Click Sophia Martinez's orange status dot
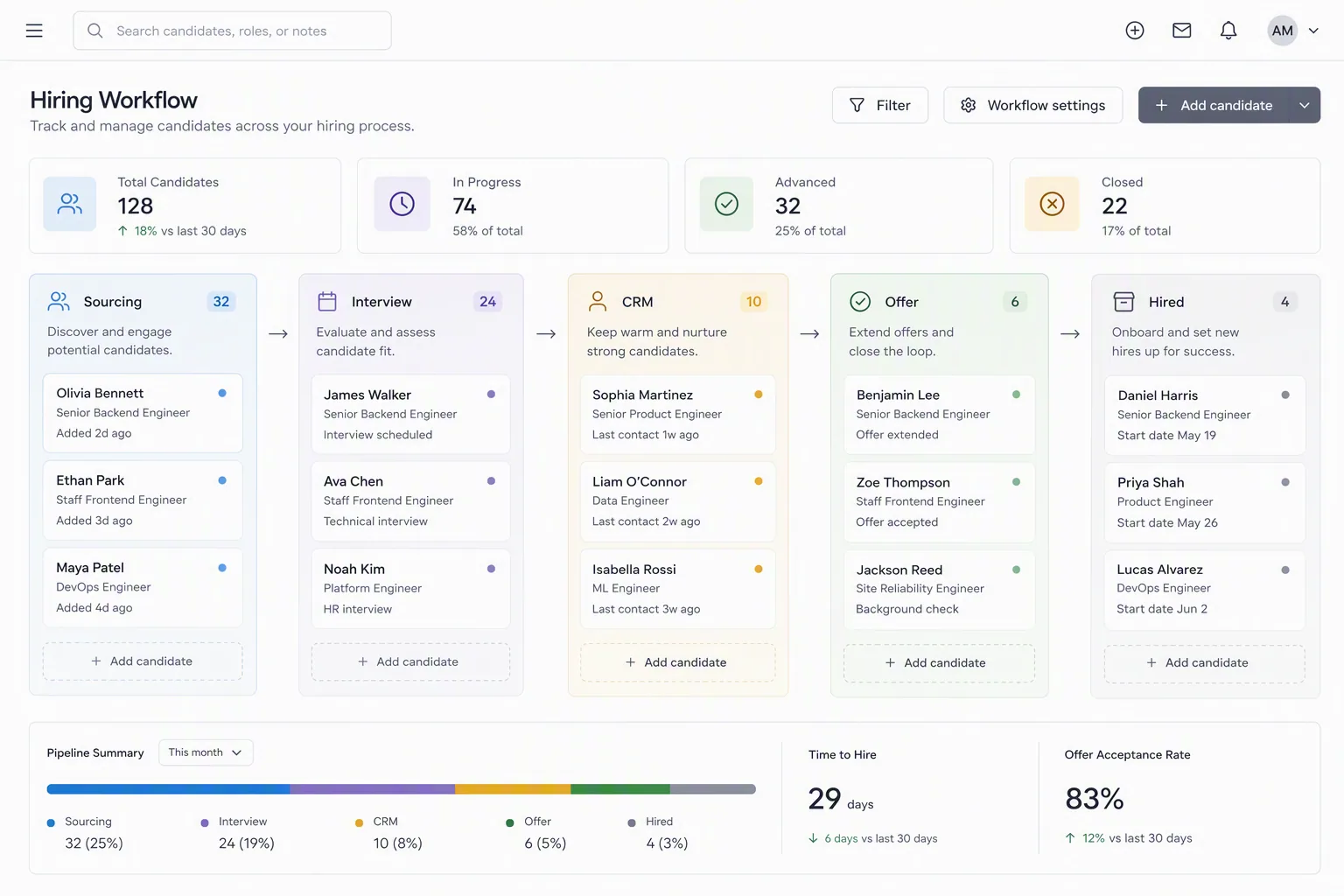The image size is (1344, 896). pos(759,395)
